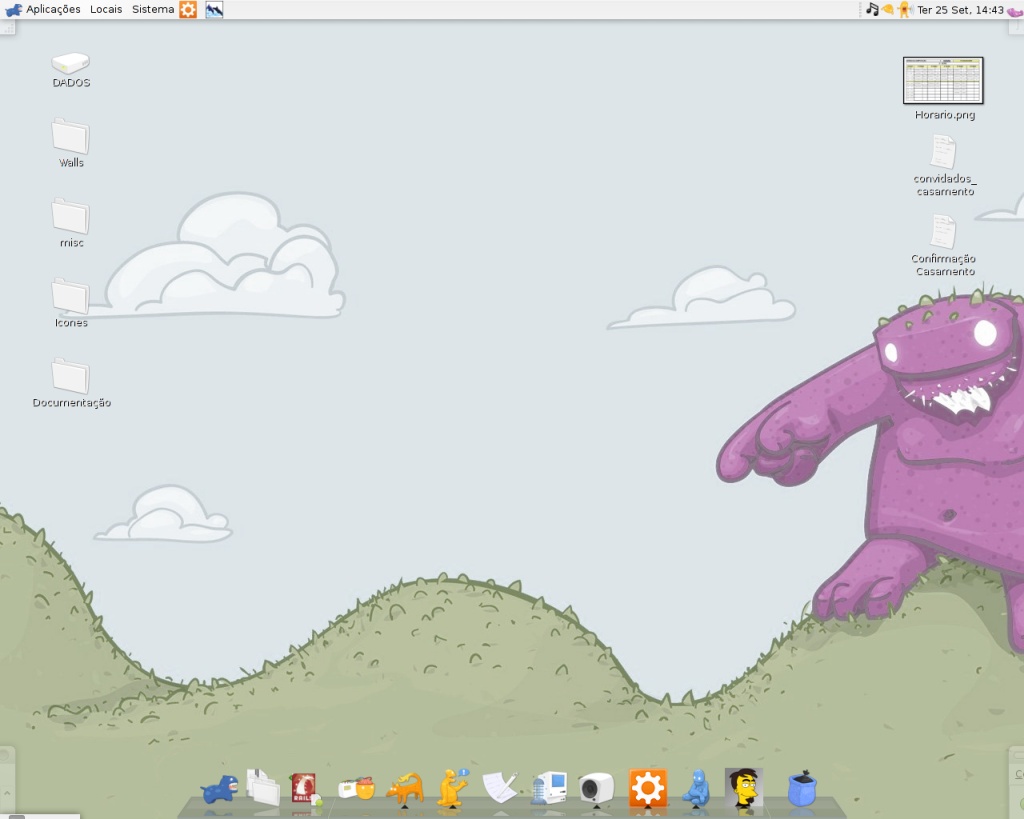Viewport: 1024px width, 819px height.
Task: Open the cartoon face avatar dock icon
Action: click(x=744, y=787)
